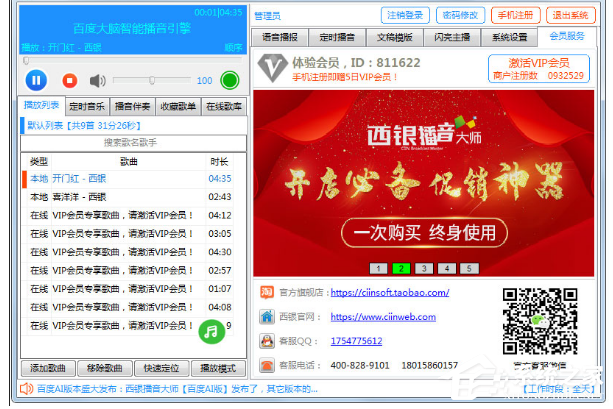
Task: Click the 歌曲 column header
Action: (129, 162)
